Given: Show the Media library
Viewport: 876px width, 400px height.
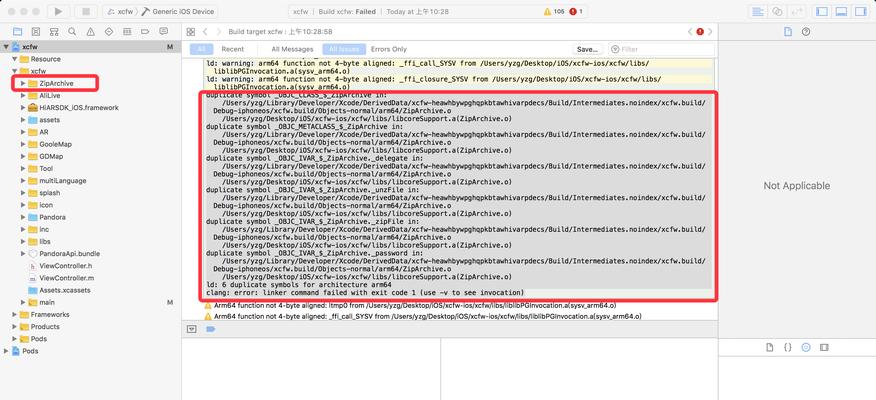Looking at the screenshot, I should [x=824, y=347].
